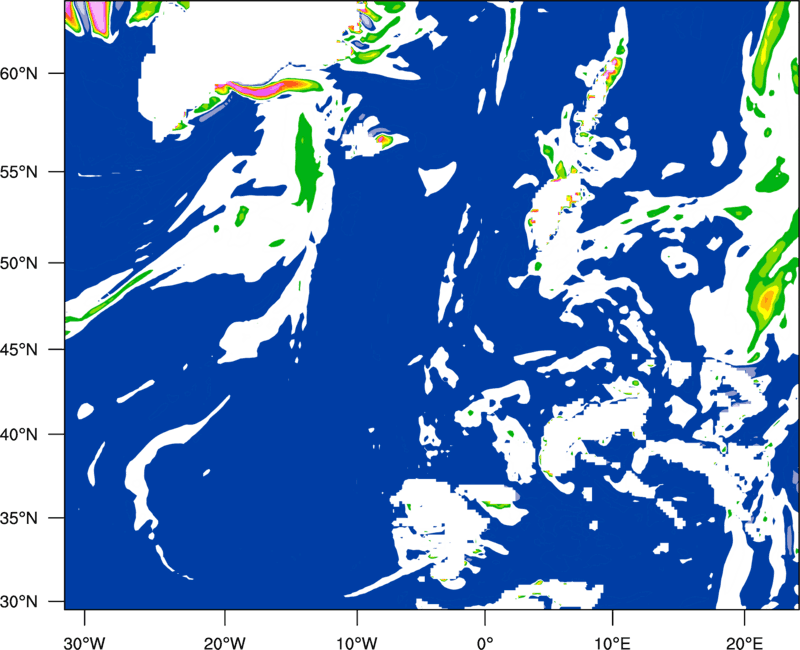800x650 pixels.
Task: Click the 60°N latitude label
Action: pos(19,73)
